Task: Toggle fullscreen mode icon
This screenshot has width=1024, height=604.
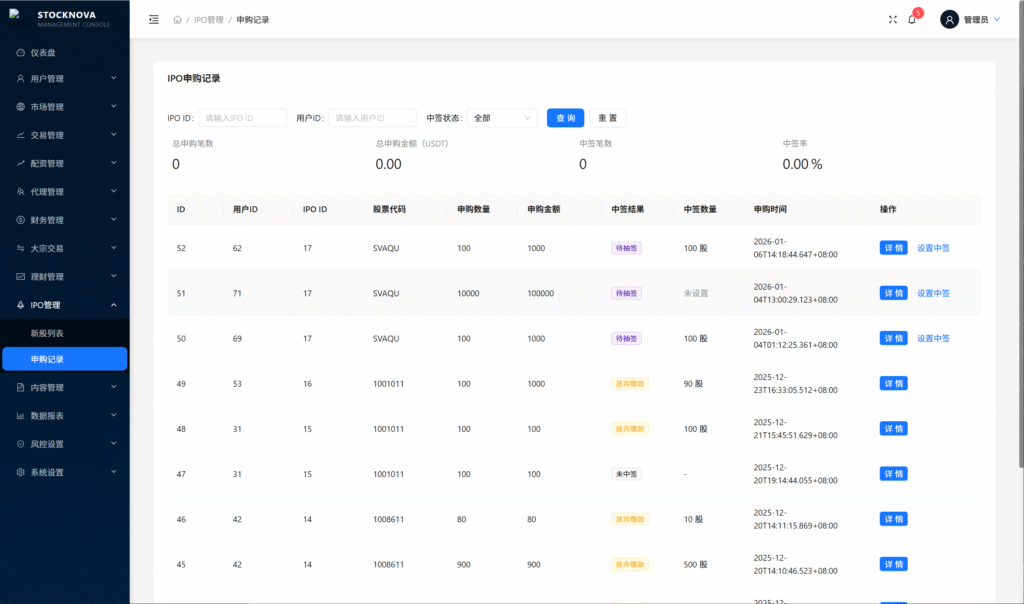Action: click(892, 19)
